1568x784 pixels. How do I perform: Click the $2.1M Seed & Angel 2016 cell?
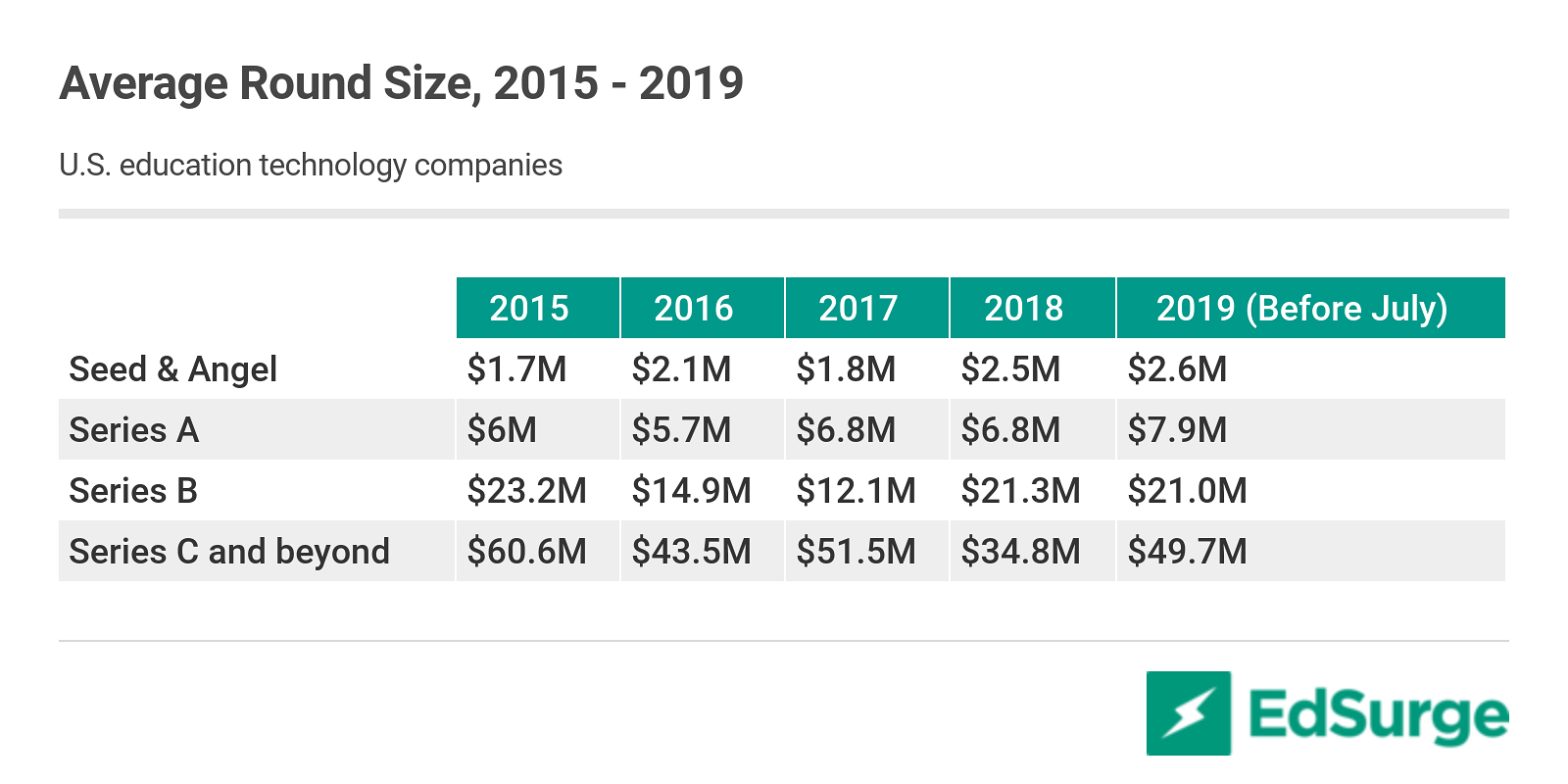[x=703, y=368]
